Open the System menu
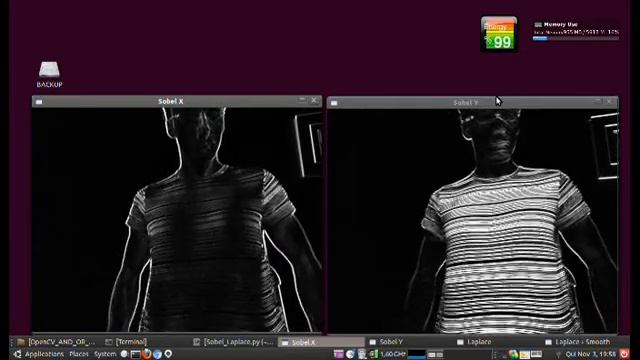The height and width of the screenshot is (360, 640). click(105, 354)
